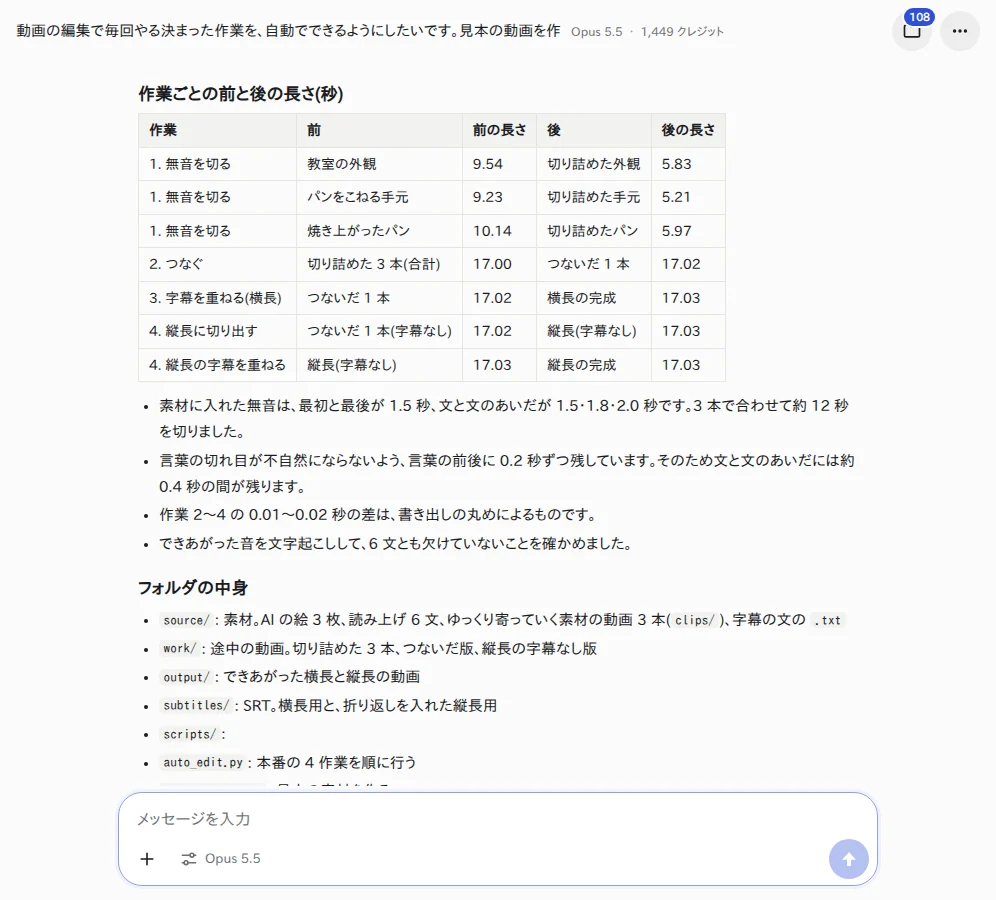This screenshot has width=996, height=900.
Task: Click the cell つないだ 1 本(字幕なし)
Action: (x=379, y=331)
